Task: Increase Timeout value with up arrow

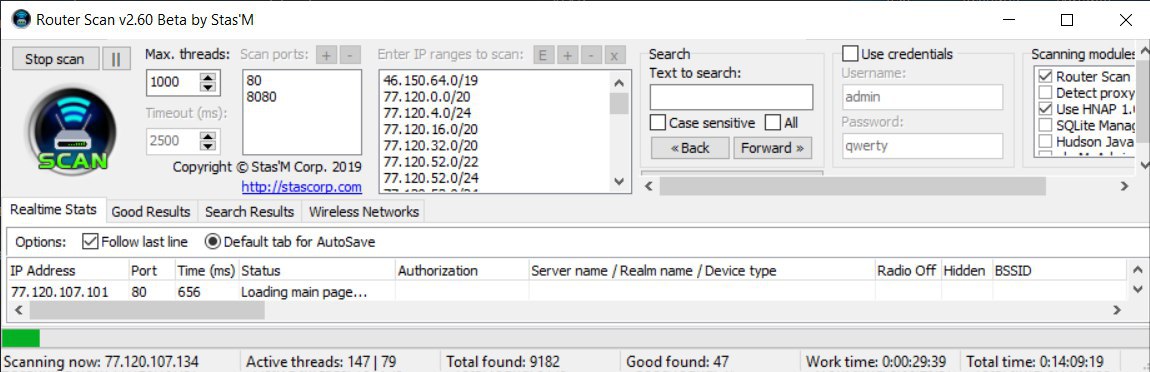Action: [x=208, y=136]
